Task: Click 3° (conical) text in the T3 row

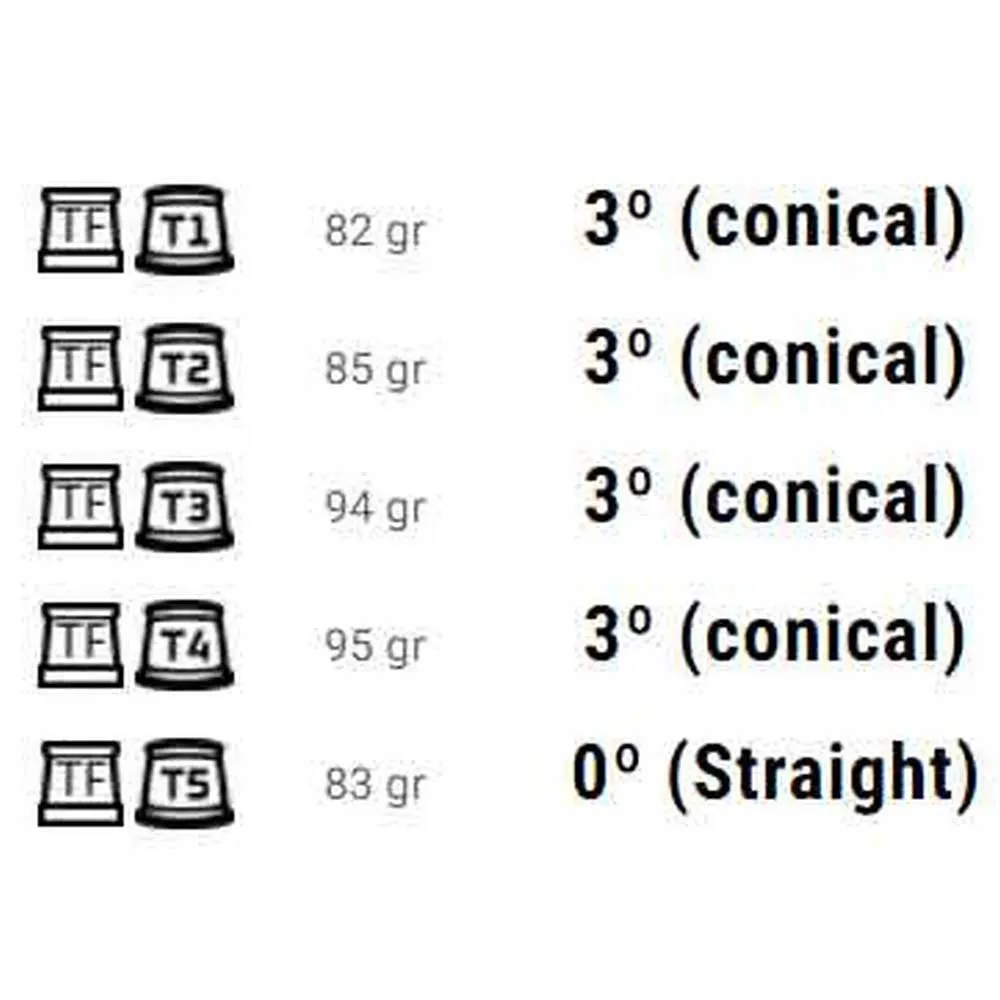Action: tap(774, 498)
